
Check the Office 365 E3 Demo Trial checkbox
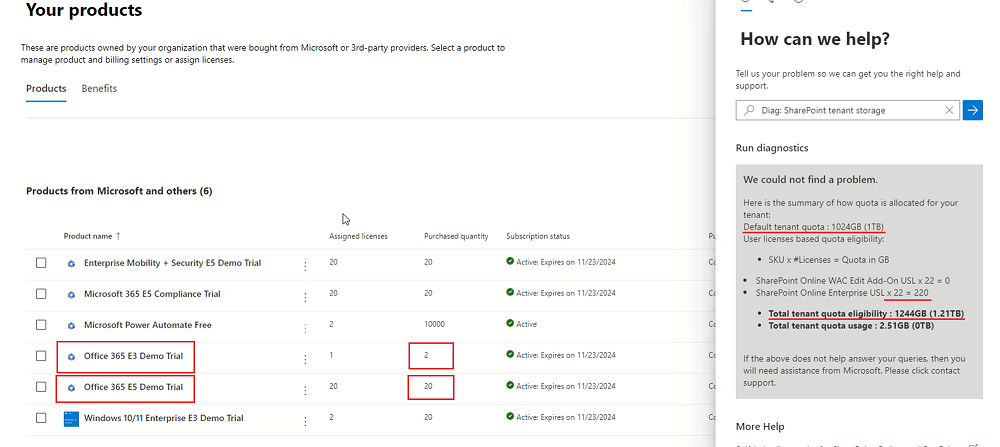pyautogui.click(x=41, y=356)
